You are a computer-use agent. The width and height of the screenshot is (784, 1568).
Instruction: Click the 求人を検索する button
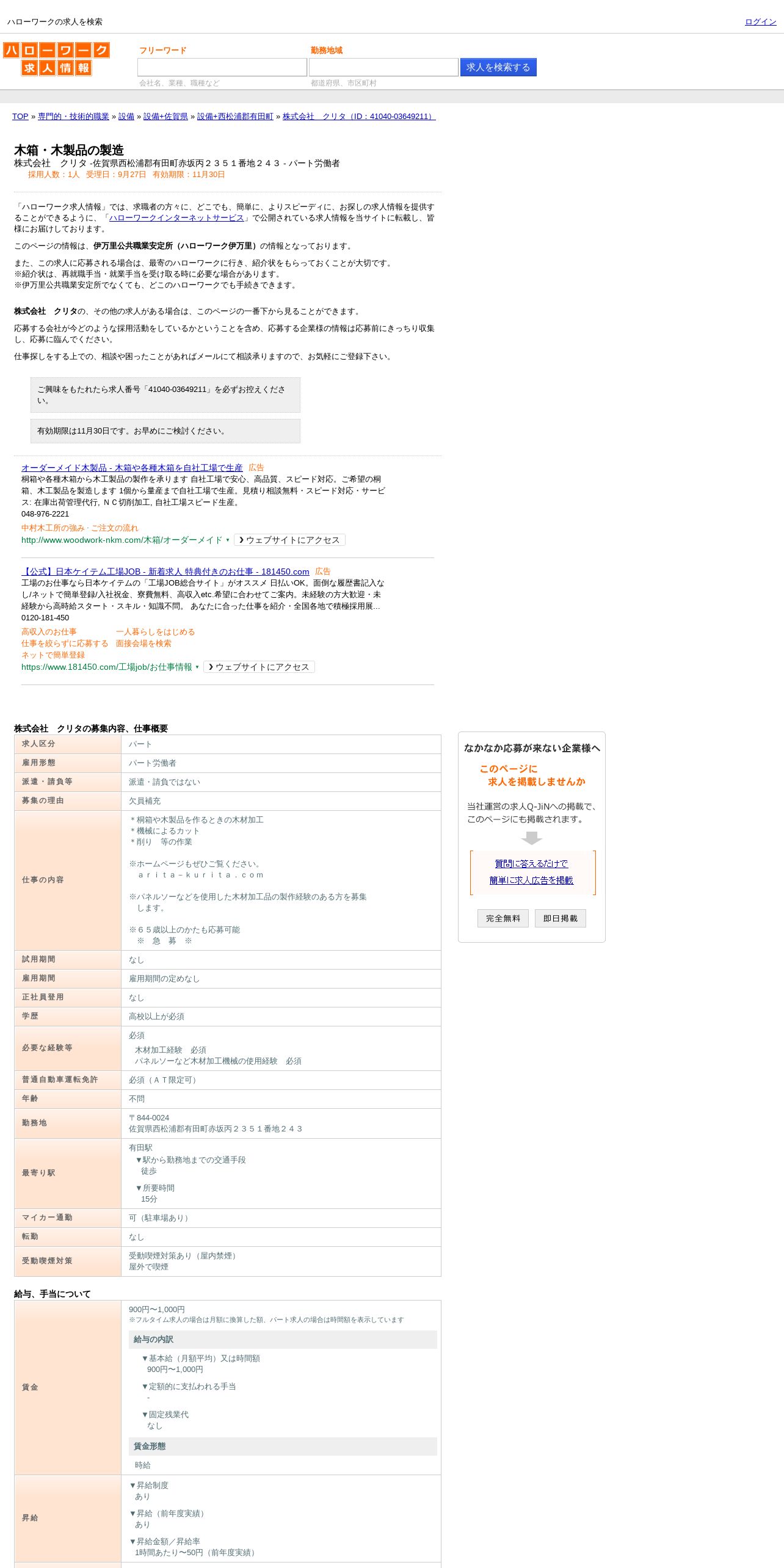498,67
